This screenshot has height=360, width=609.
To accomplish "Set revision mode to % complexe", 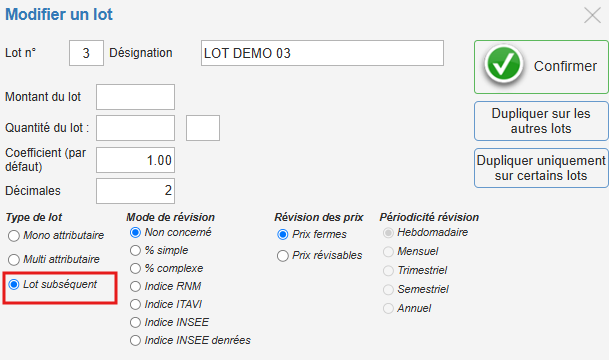I will coord(135,268).
